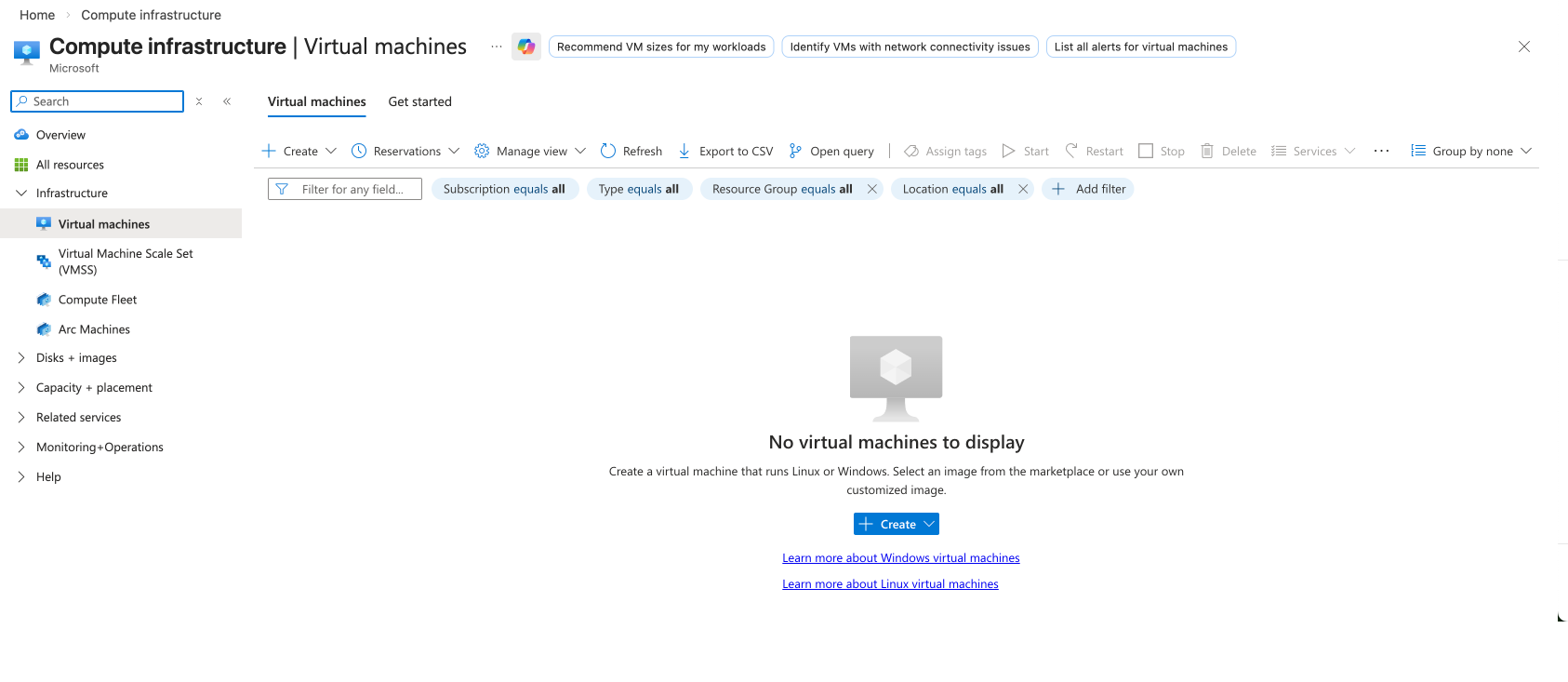
Task: Expand the Related services section
Action: tap(21, 417)
